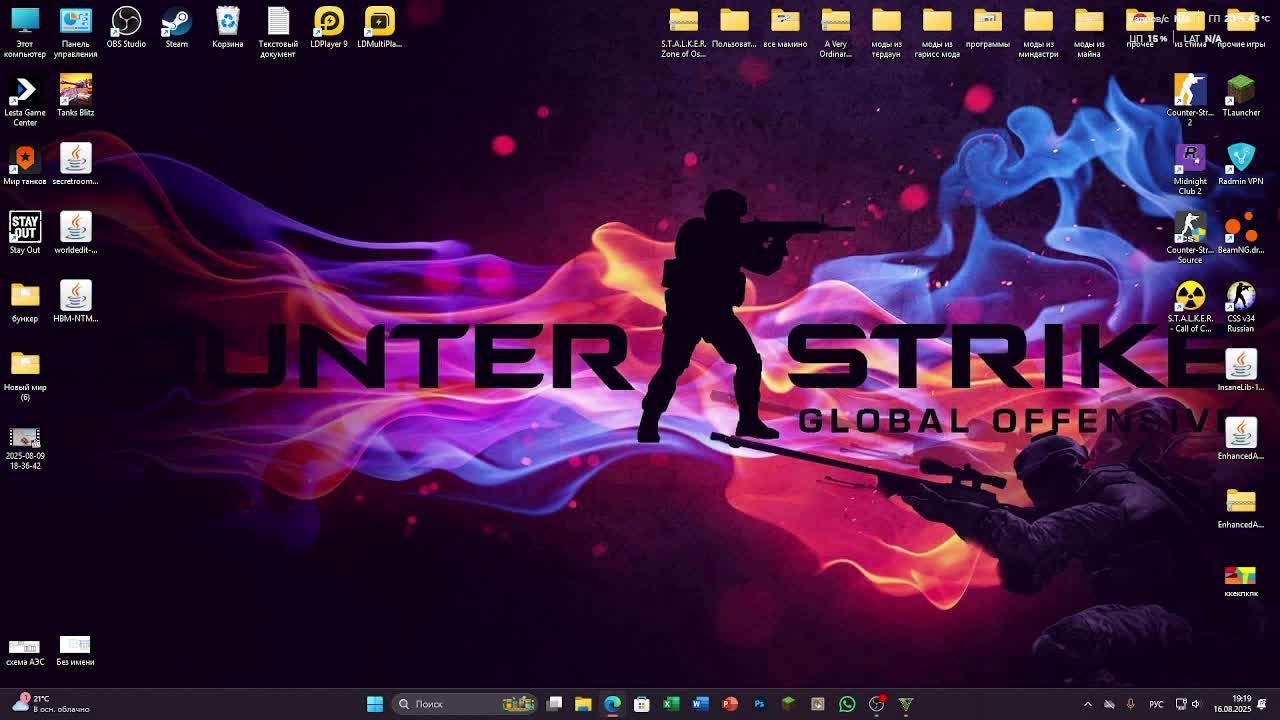Select the схема АЭС file icon
The image size is (1280, 720).
point(25,651)
